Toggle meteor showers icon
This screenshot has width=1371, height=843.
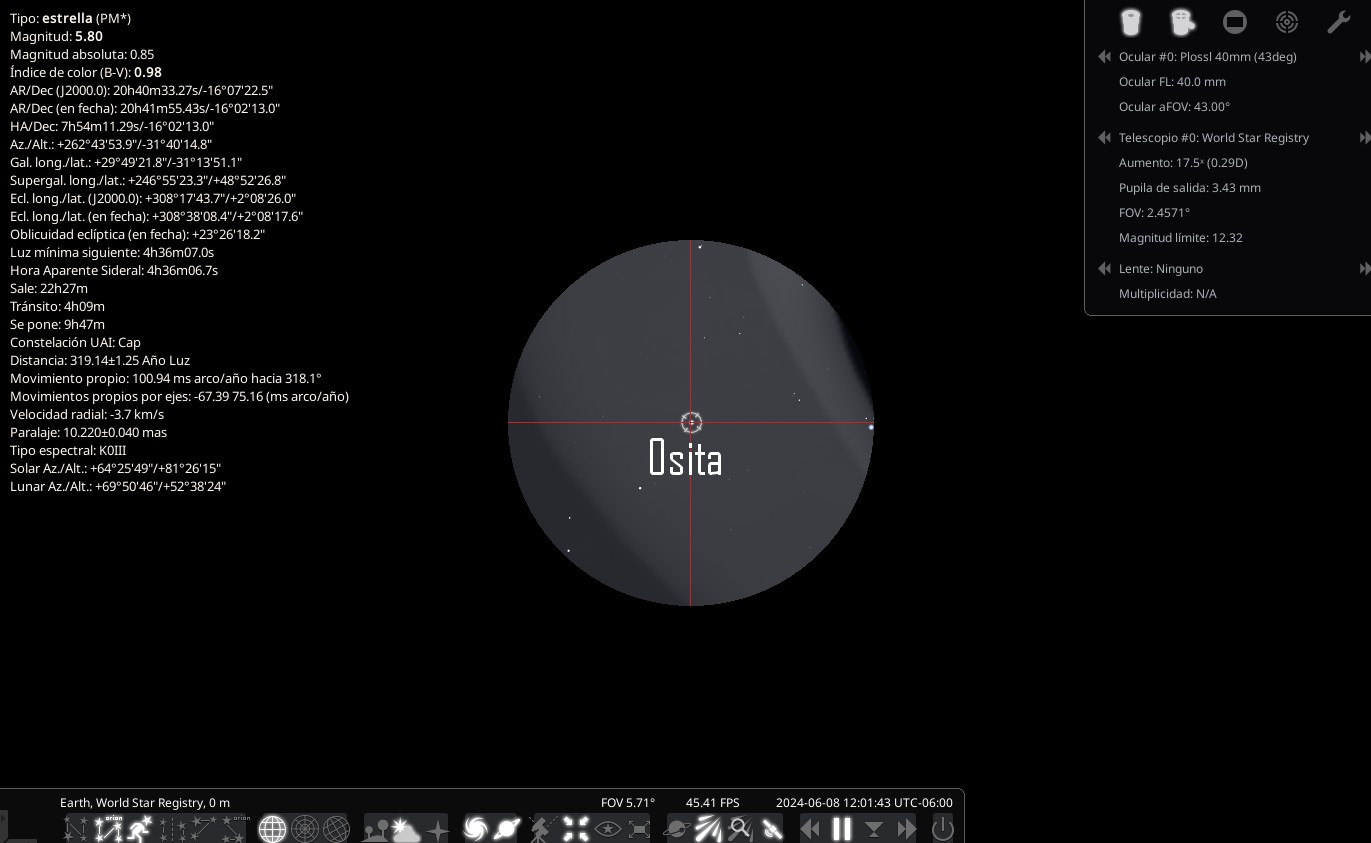pyautogui.click(x=709, y=828)
